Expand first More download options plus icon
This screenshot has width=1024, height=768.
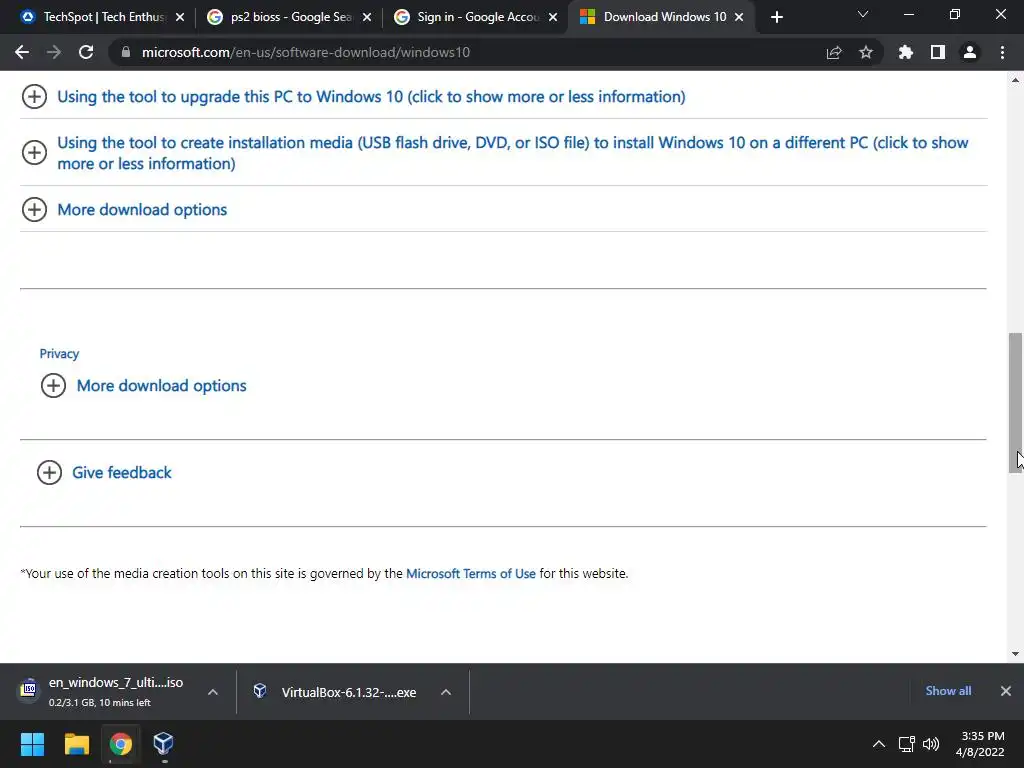(34, 210)
